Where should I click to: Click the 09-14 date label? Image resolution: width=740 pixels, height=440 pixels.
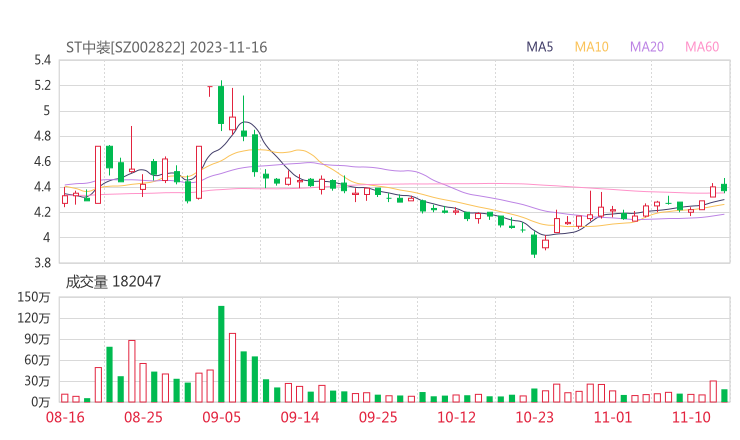(x=300, y=417)
